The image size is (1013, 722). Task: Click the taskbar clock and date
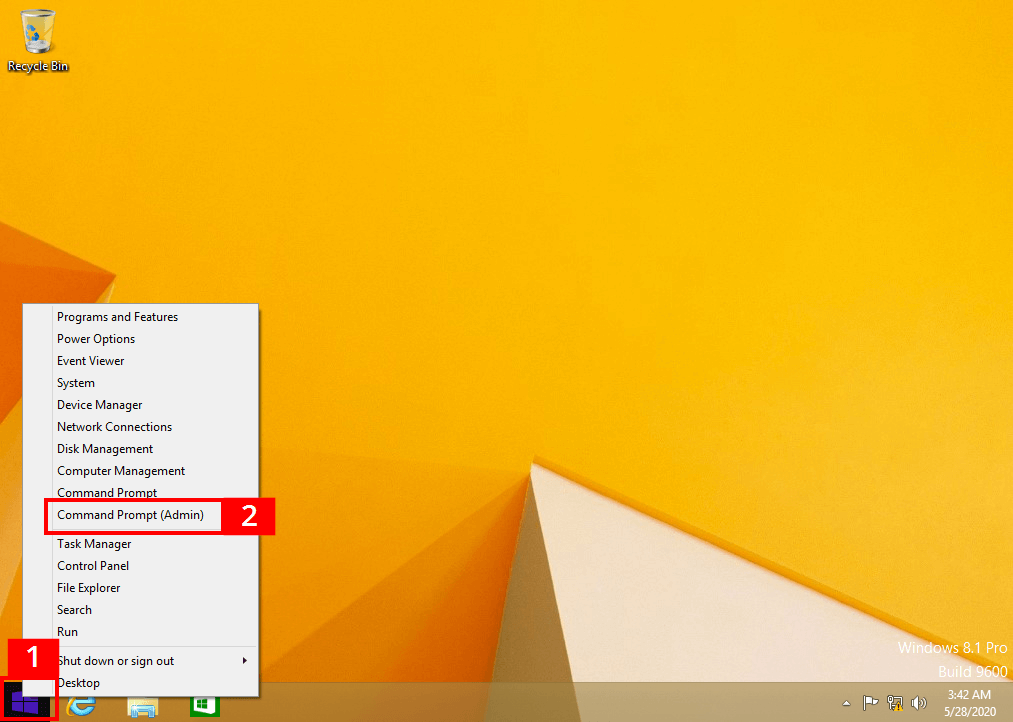968,703
